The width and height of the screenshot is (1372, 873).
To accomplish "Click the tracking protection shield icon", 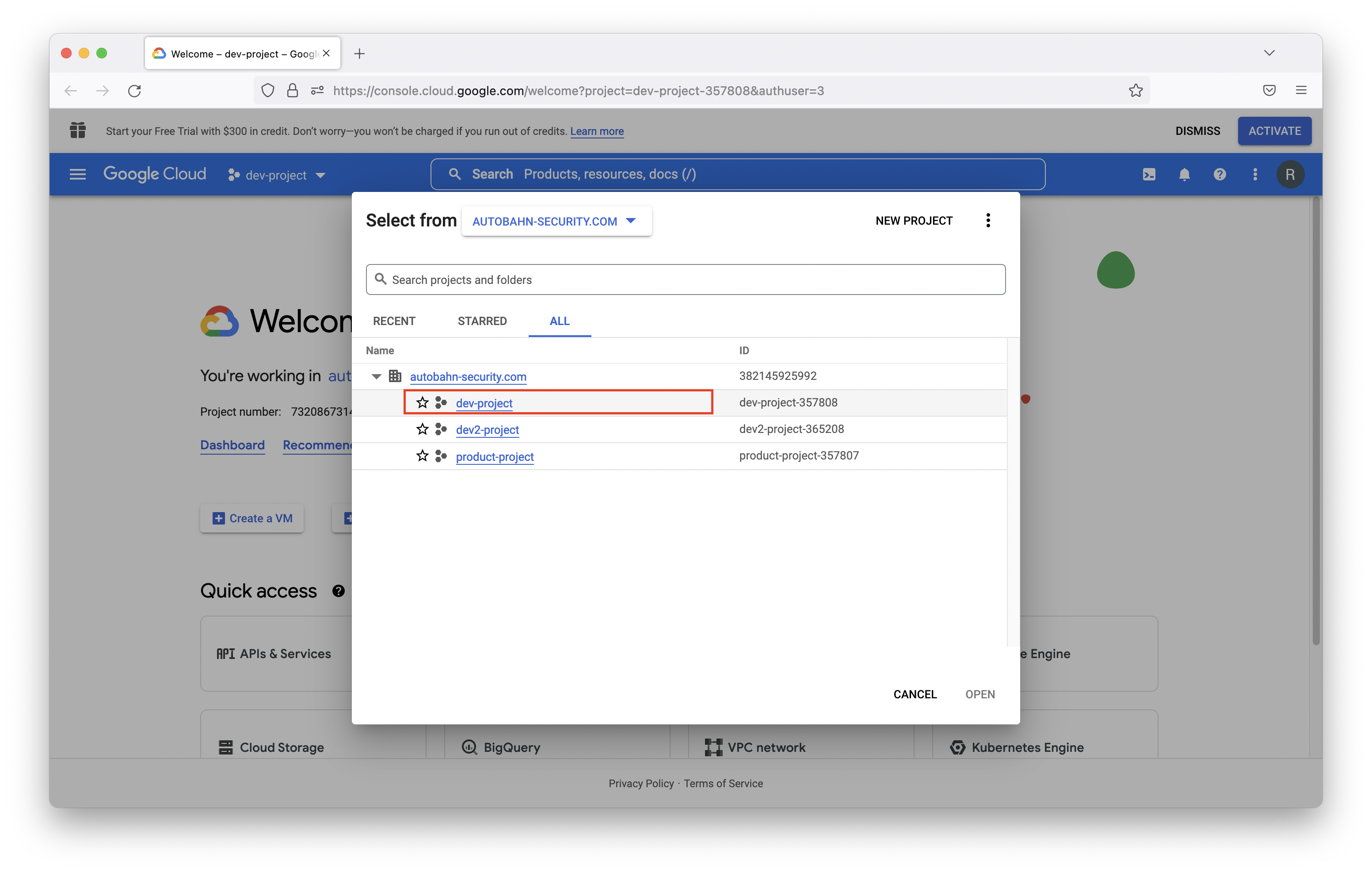I will point(268,91).
